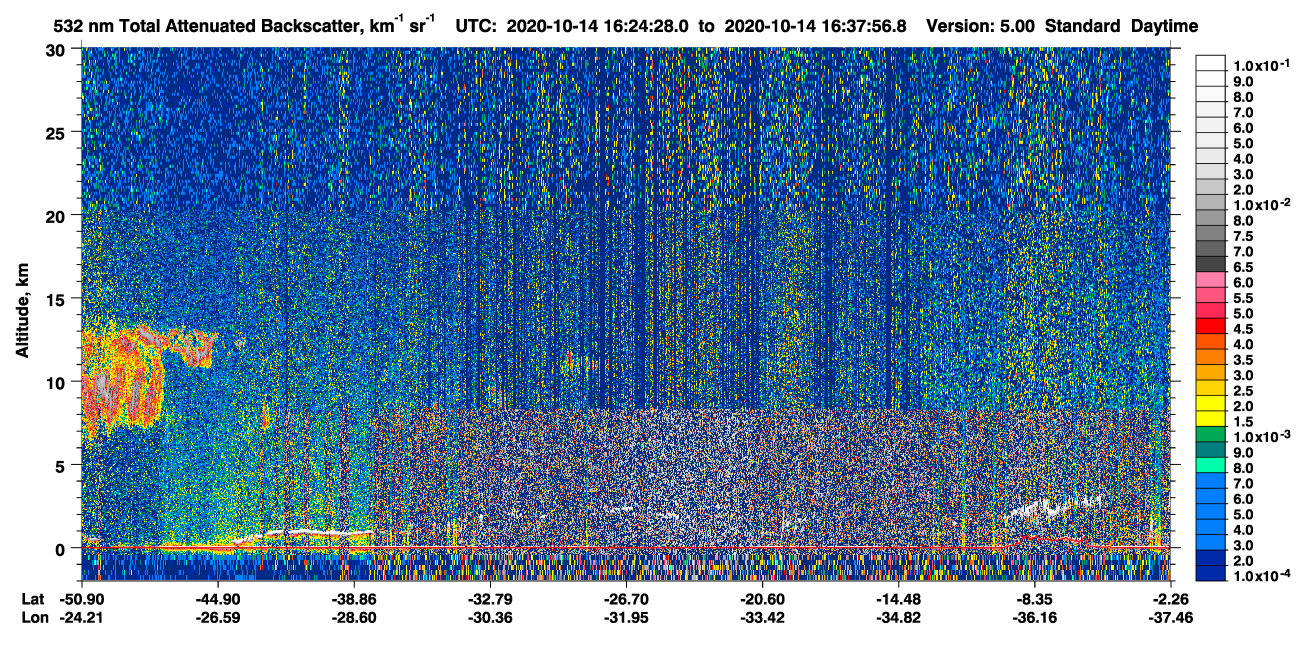Click the colorbar label '1.0x10-4'

pos(1264,576)
